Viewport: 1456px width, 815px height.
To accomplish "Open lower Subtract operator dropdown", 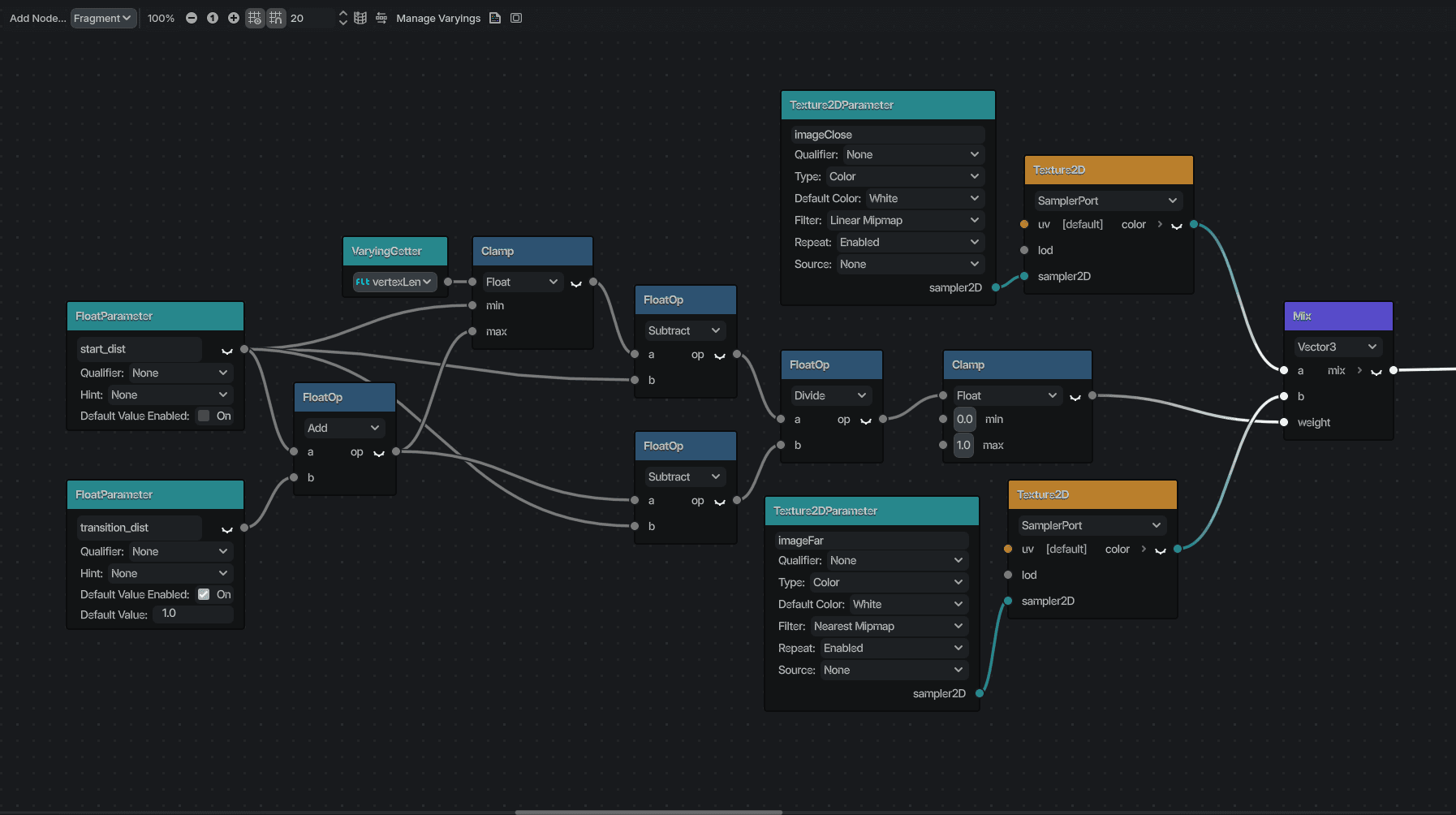I will coord(684,476).
